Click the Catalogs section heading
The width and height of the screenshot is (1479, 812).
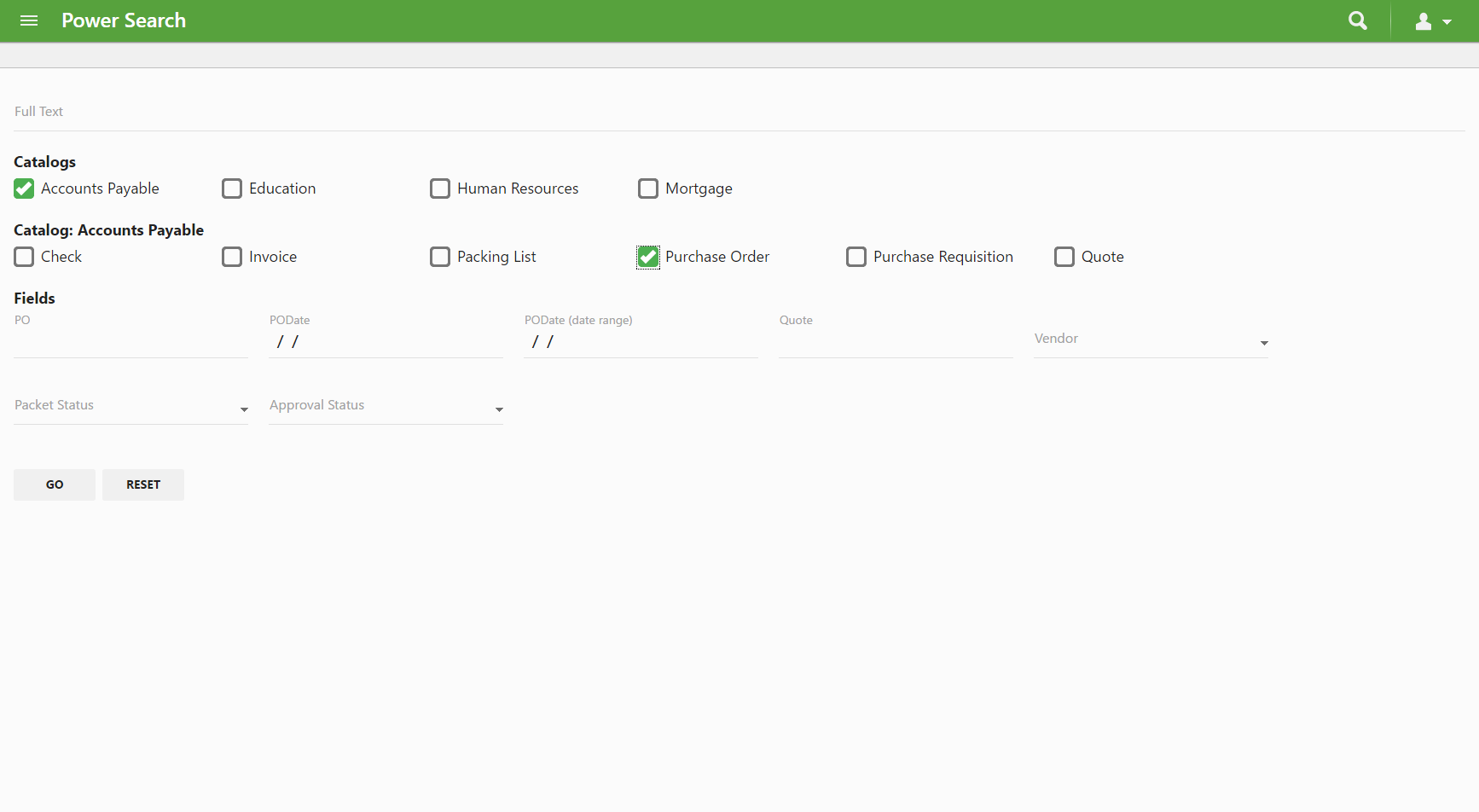coord(44,162)
